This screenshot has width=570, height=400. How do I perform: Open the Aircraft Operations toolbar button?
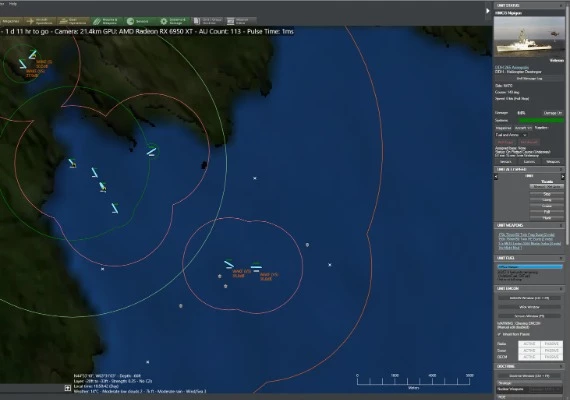(40, 21)
